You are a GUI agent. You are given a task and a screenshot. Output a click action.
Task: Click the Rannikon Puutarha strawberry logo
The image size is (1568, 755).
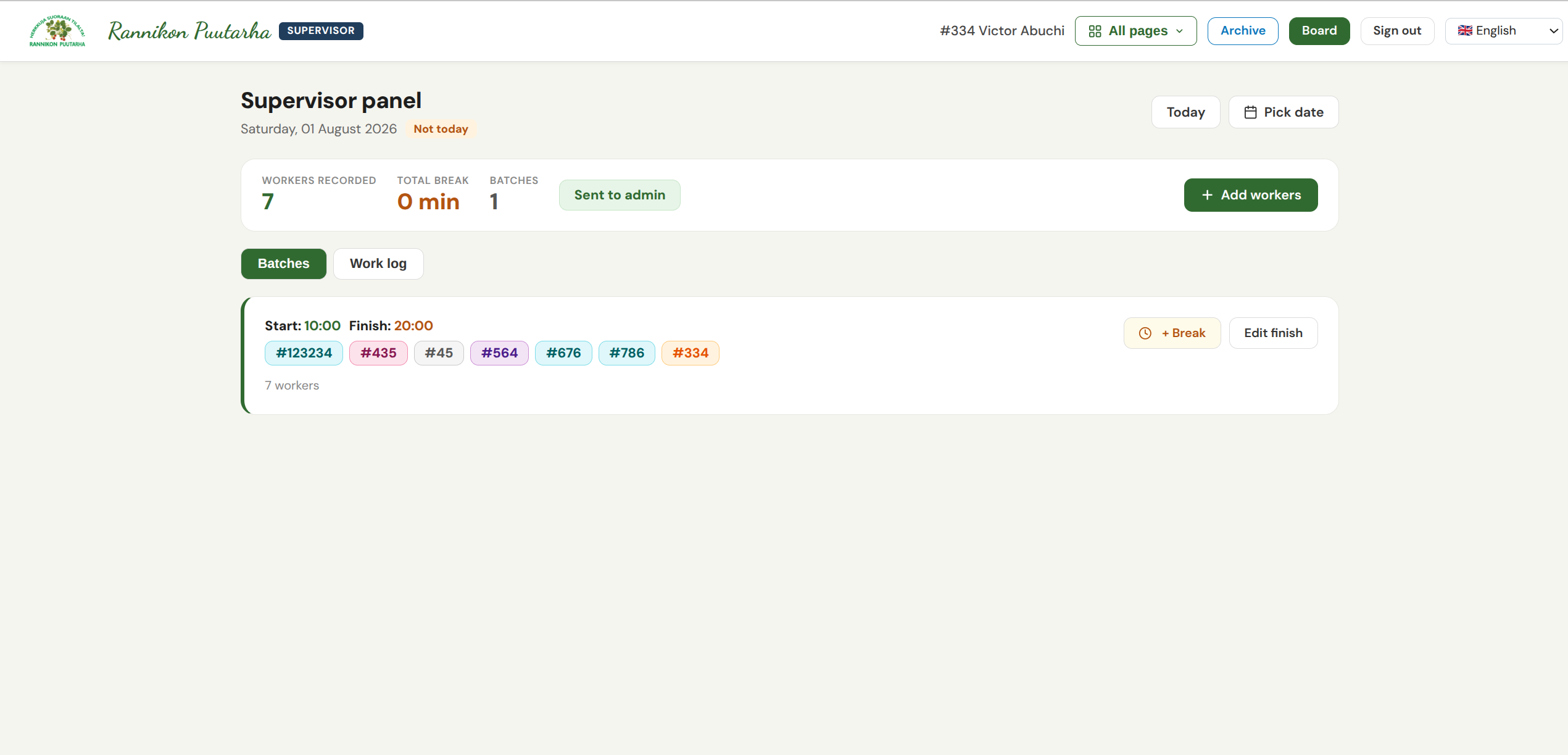click(57, 31)
